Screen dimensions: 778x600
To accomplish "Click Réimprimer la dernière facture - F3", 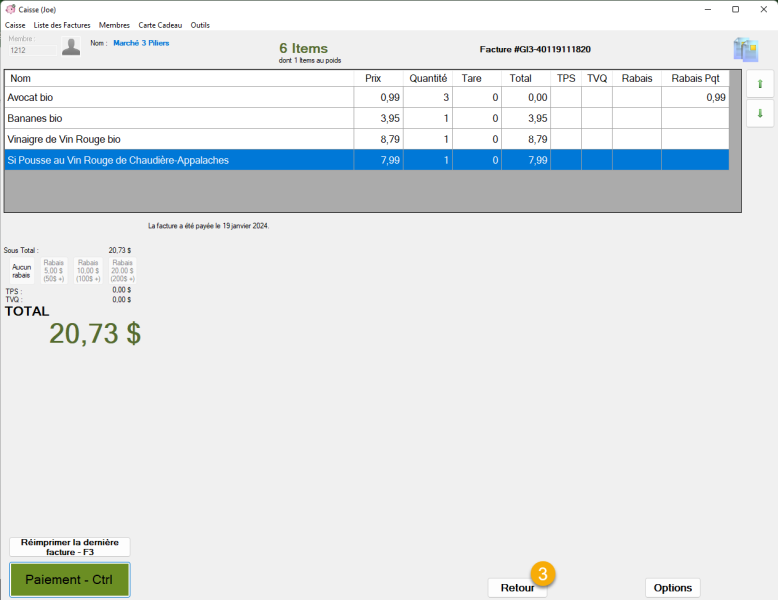I will 69,547.
